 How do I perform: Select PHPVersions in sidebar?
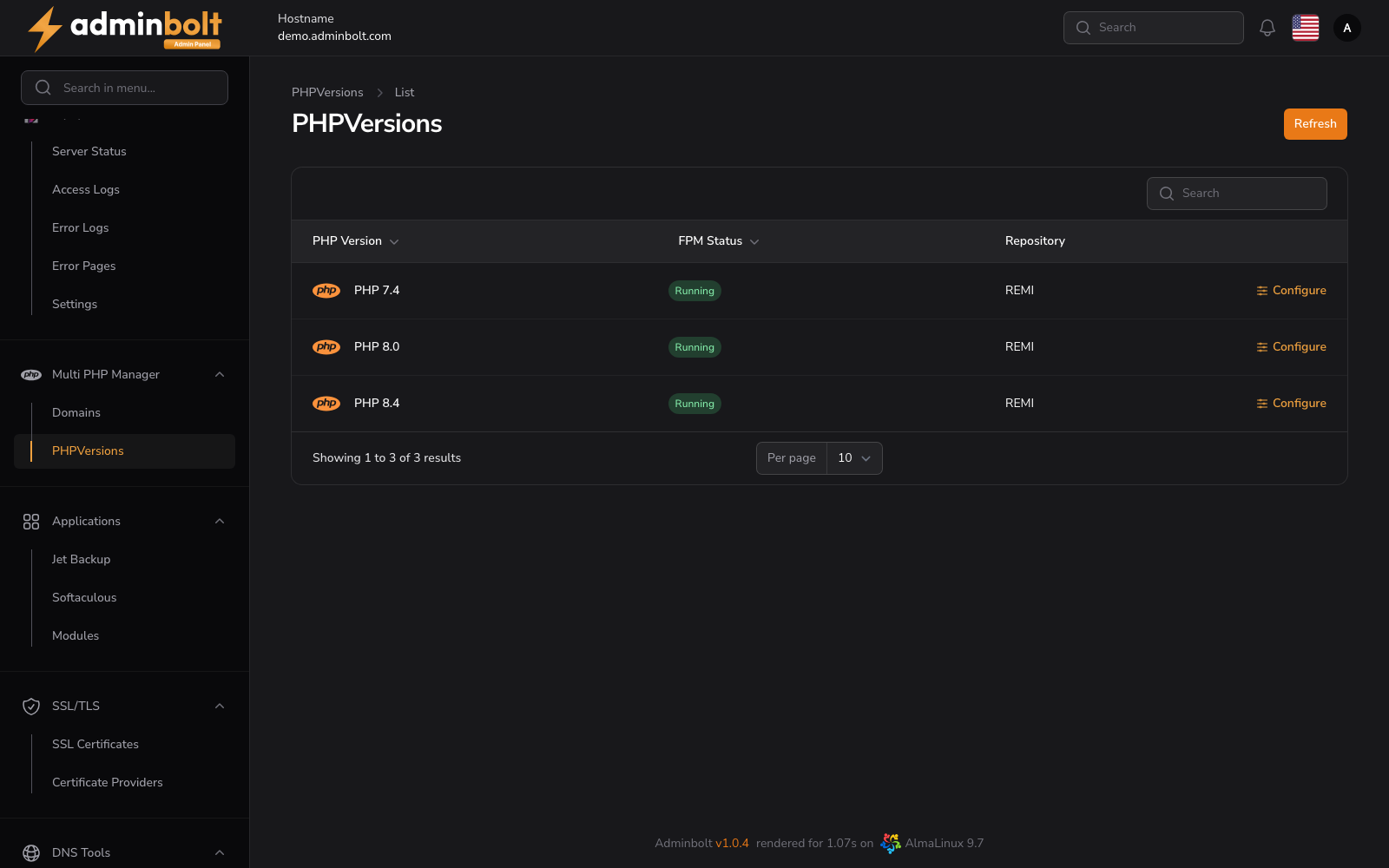click(x=124, y=451)
